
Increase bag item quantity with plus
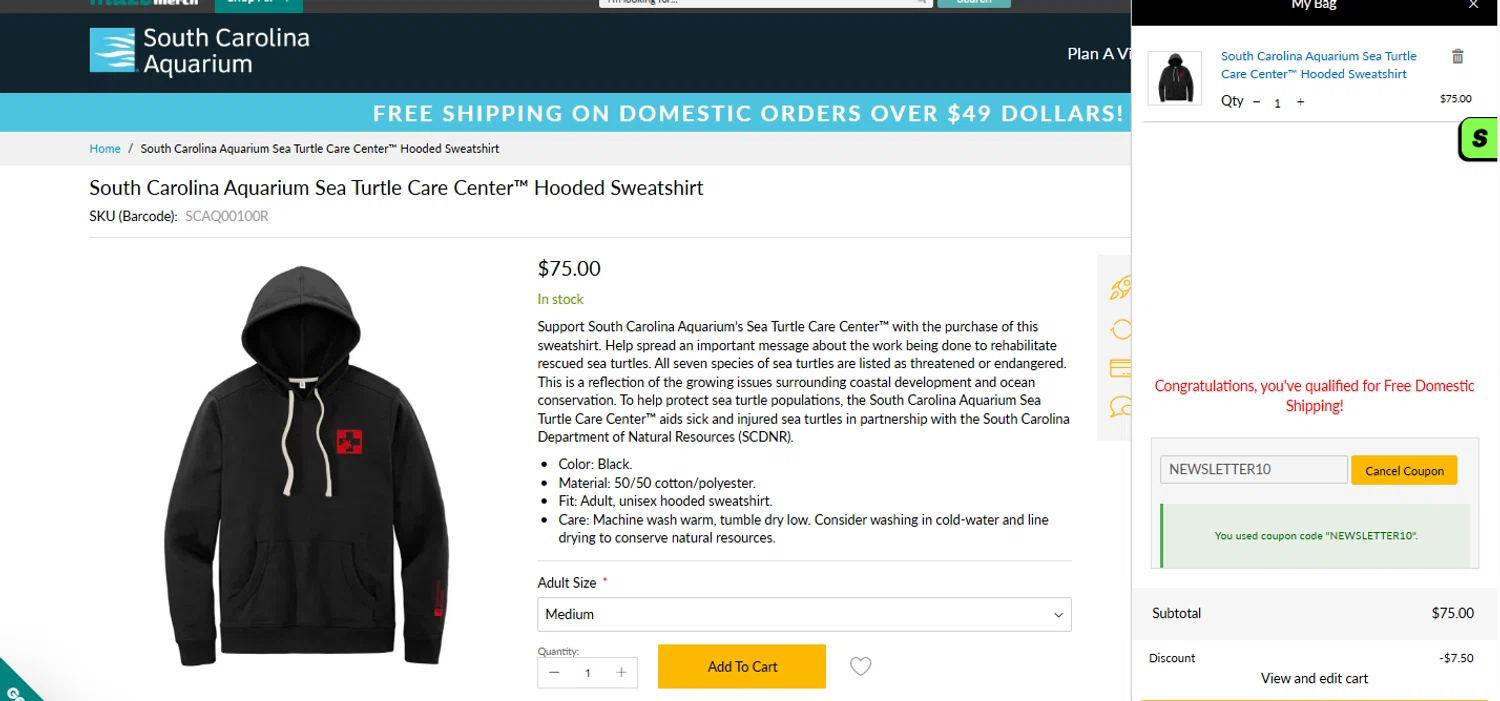1300,102
